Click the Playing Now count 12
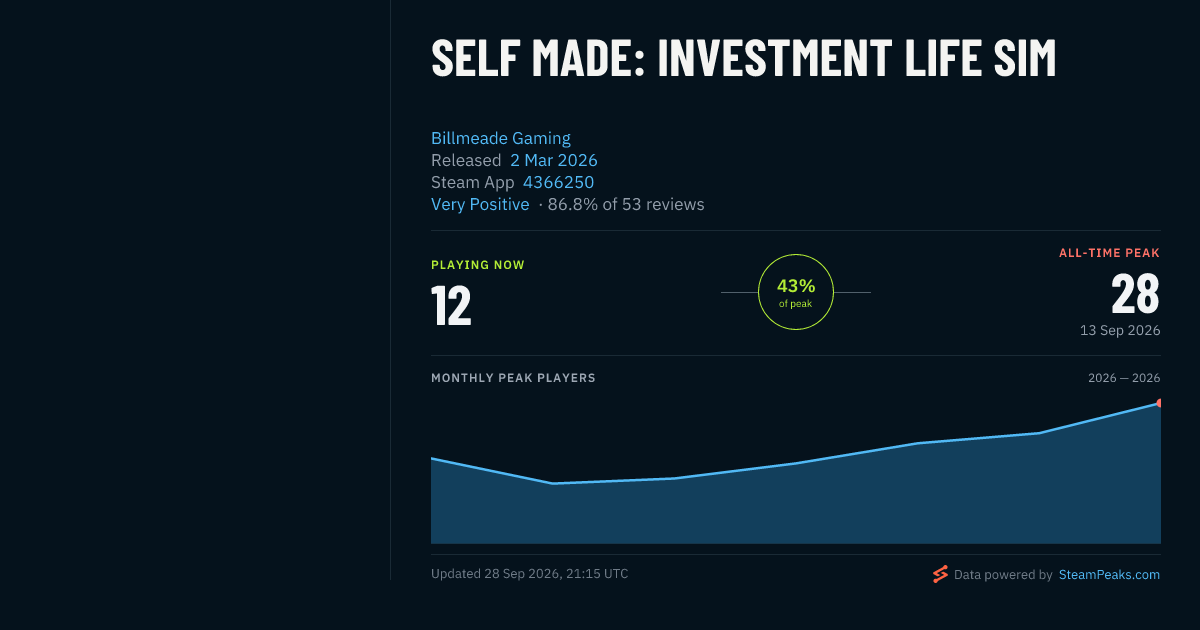Image resolution: width=1200 pixels, height=630 pixels. tap(451, 306)
